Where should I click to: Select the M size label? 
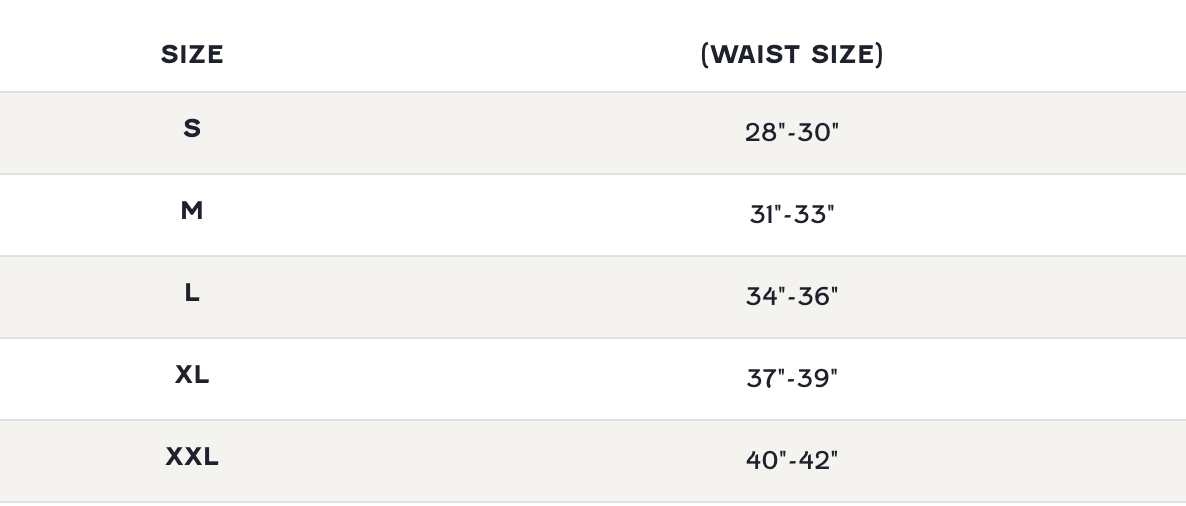pyautogui.click(x=192, y=210)
